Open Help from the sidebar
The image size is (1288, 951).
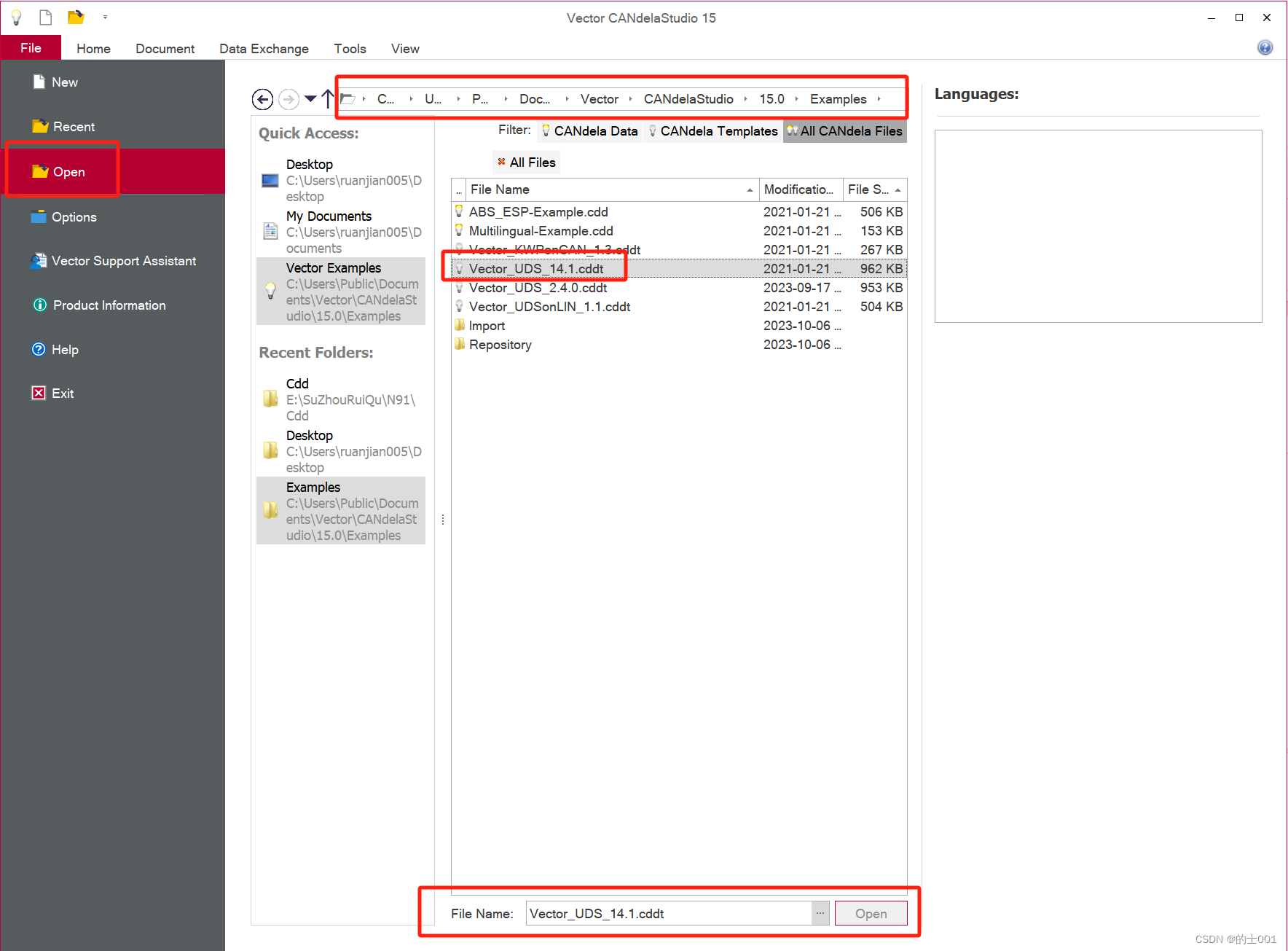click(113, 350)
